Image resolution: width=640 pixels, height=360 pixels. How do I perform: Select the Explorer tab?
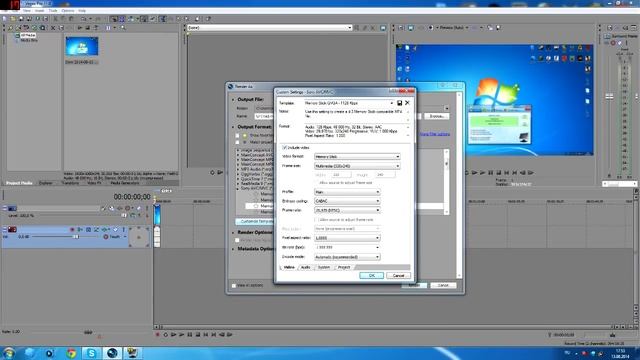click(x=46, y=183)
